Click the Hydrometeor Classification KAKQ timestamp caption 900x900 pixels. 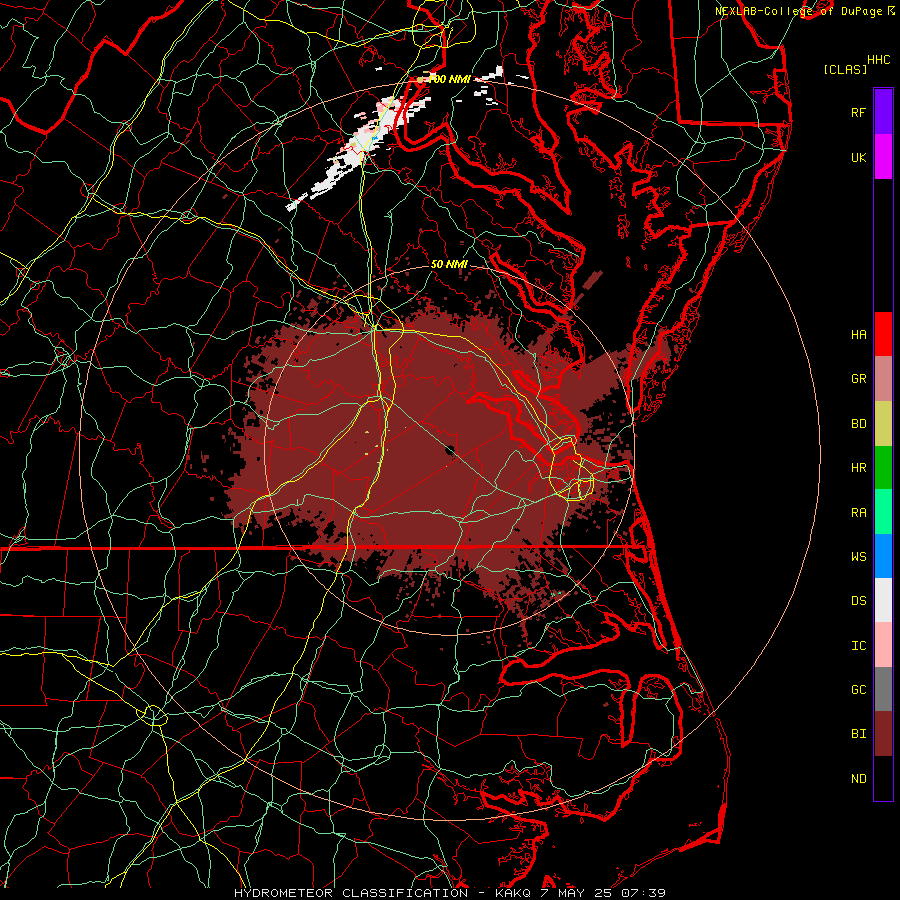[450, 893]
